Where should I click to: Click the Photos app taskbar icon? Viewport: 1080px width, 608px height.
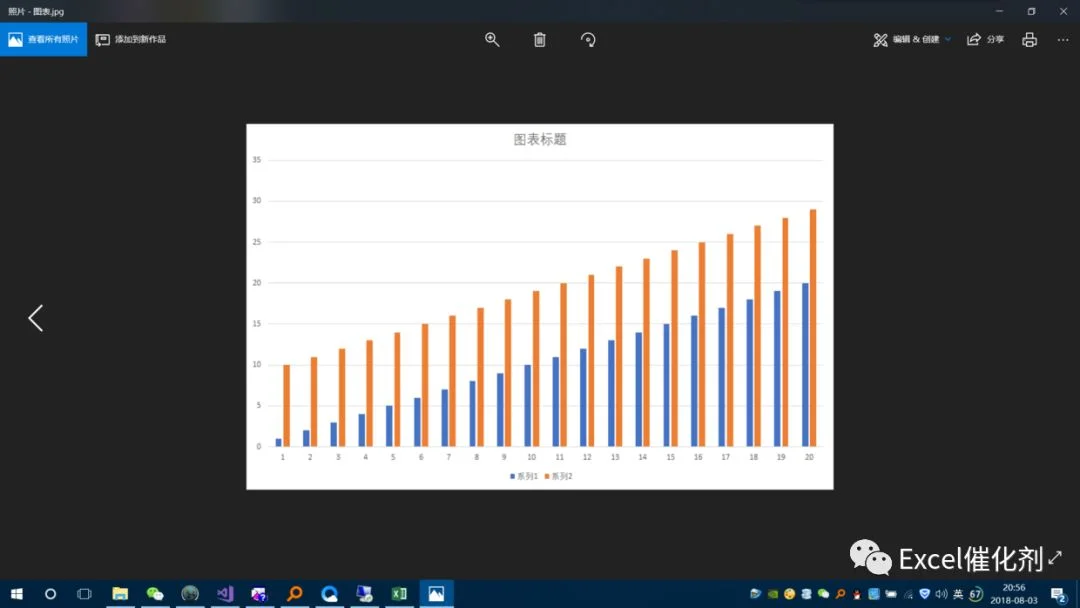tap(436, 594)
